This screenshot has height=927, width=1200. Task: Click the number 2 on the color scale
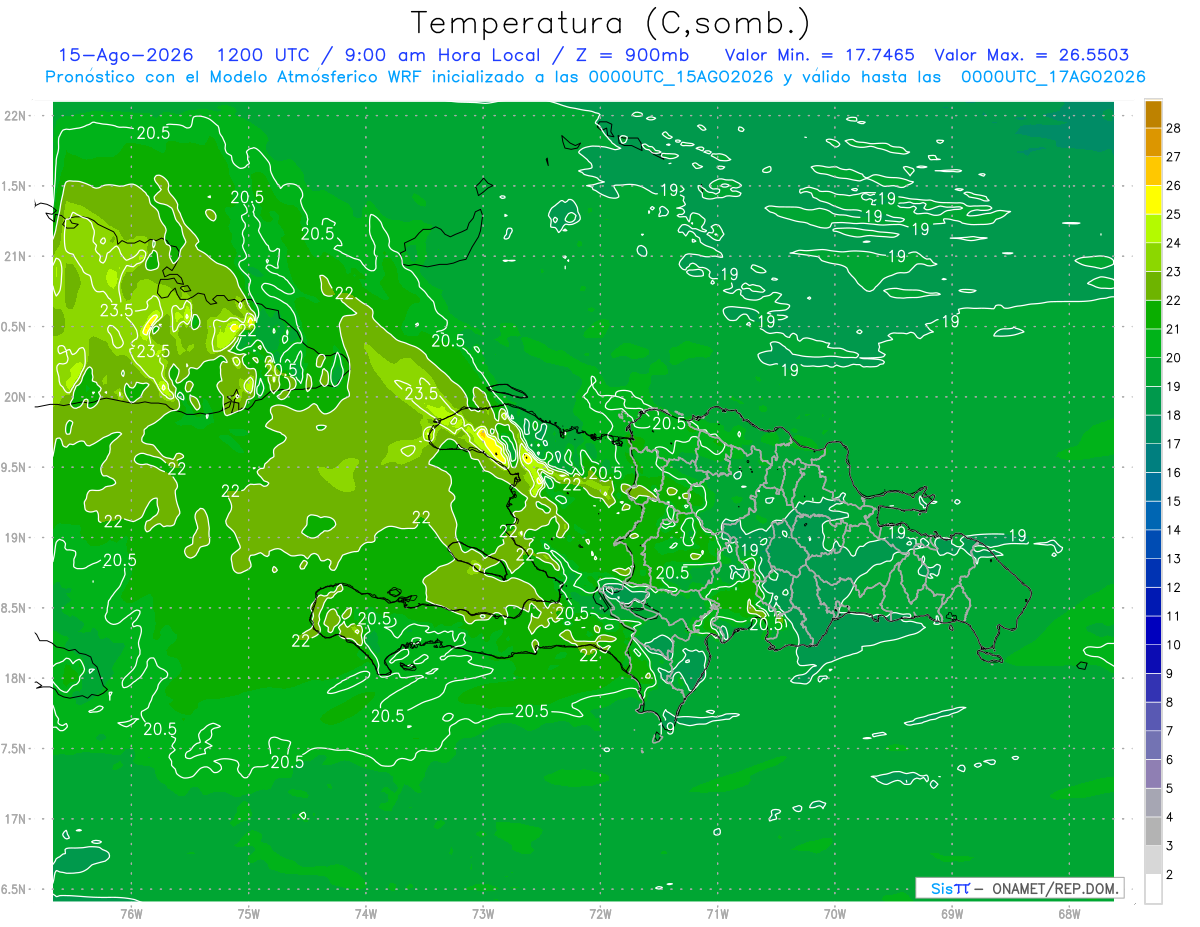click(x=1170, y=876)
